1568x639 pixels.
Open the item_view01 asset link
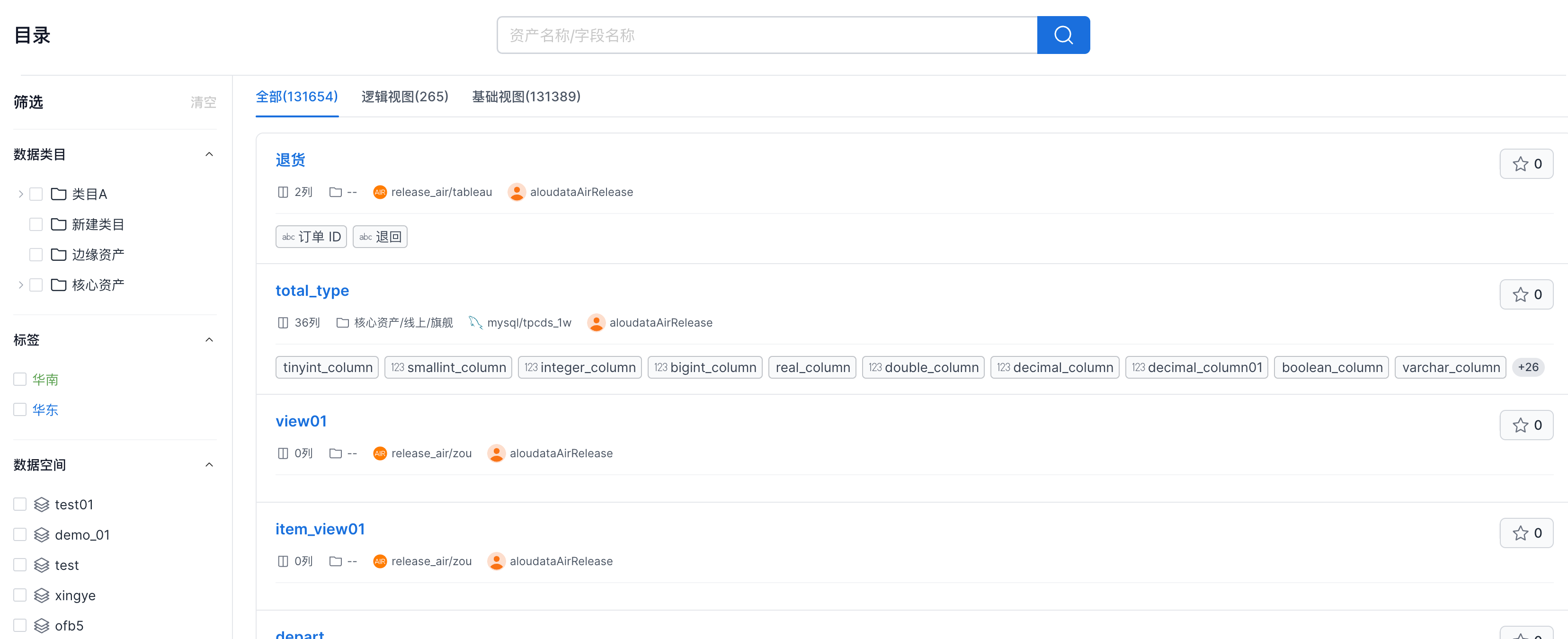click(320, 528)
